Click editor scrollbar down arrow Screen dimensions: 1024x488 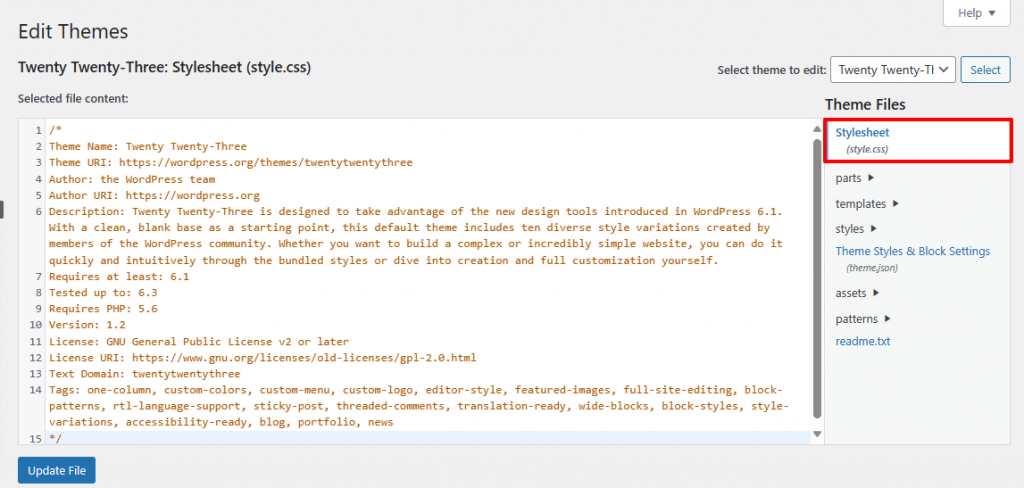click(x=817, y=434)
